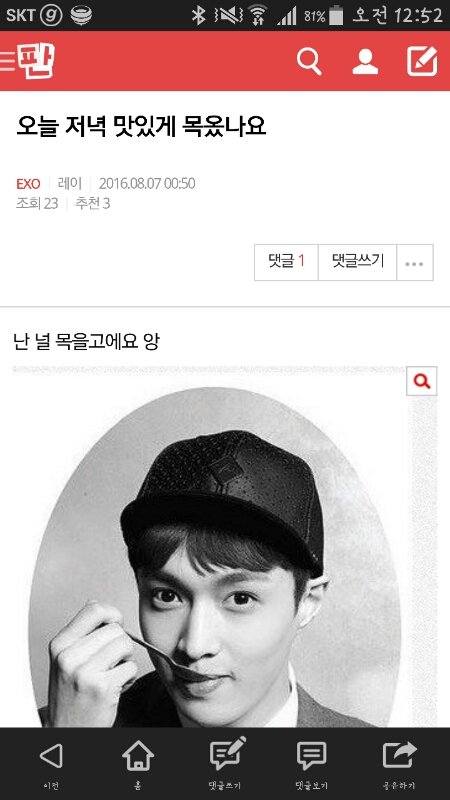Tap the write post pencil icon
The width and height of the screenshot is (450, 800).
tap(422, 61)
